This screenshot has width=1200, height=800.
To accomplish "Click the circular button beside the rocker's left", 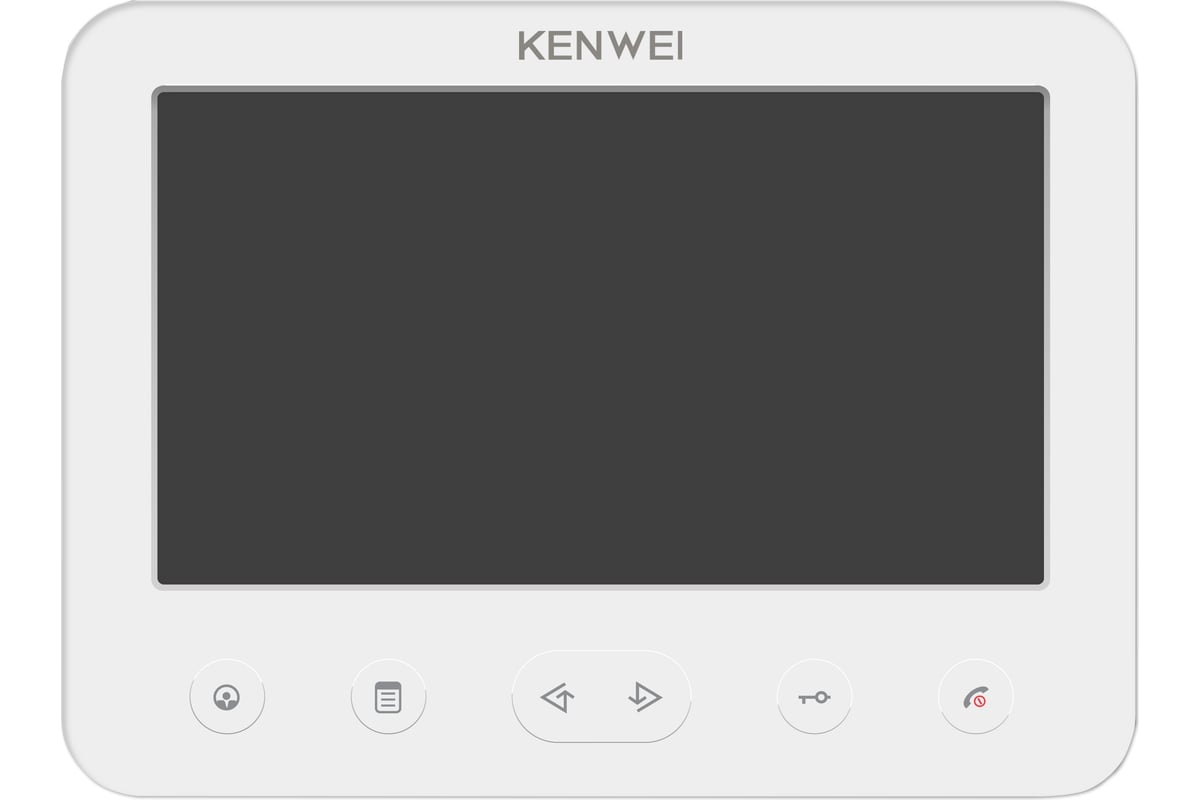I will click(x=388, y=696).
